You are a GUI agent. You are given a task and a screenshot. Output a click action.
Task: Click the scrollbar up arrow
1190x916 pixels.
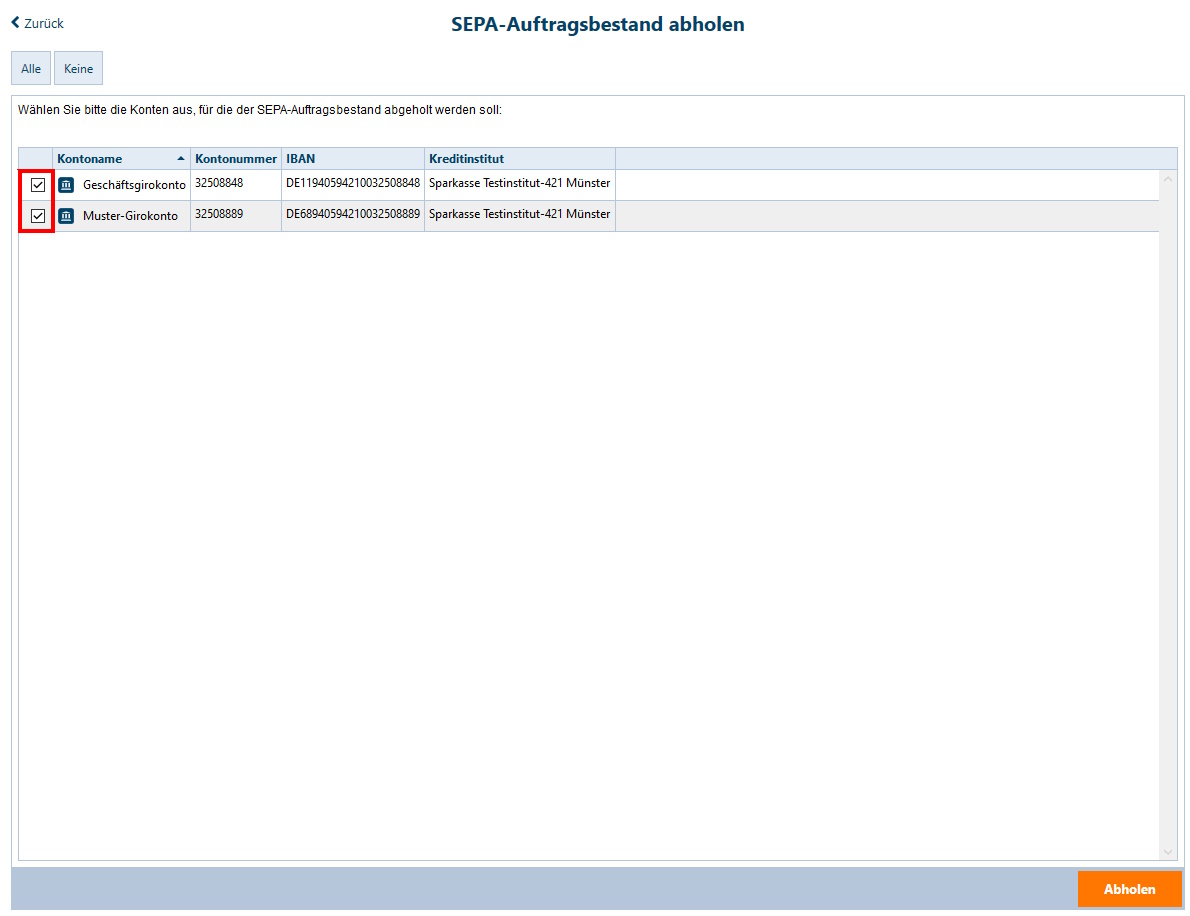(x=1168, y=177)
